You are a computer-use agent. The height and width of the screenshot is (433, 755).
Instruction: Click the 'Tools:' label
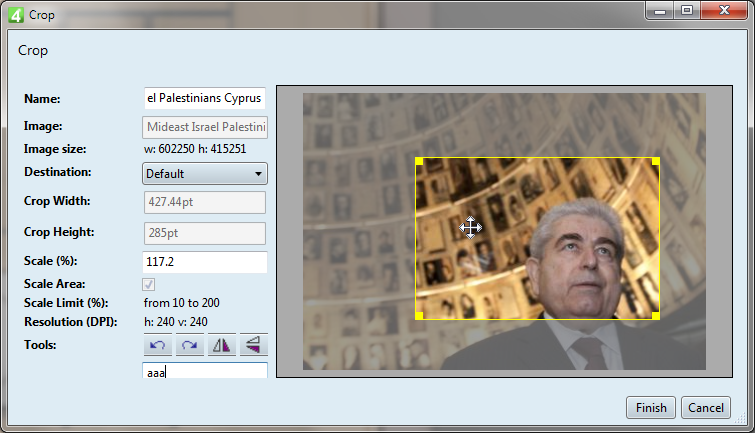(x=40, y=345)
